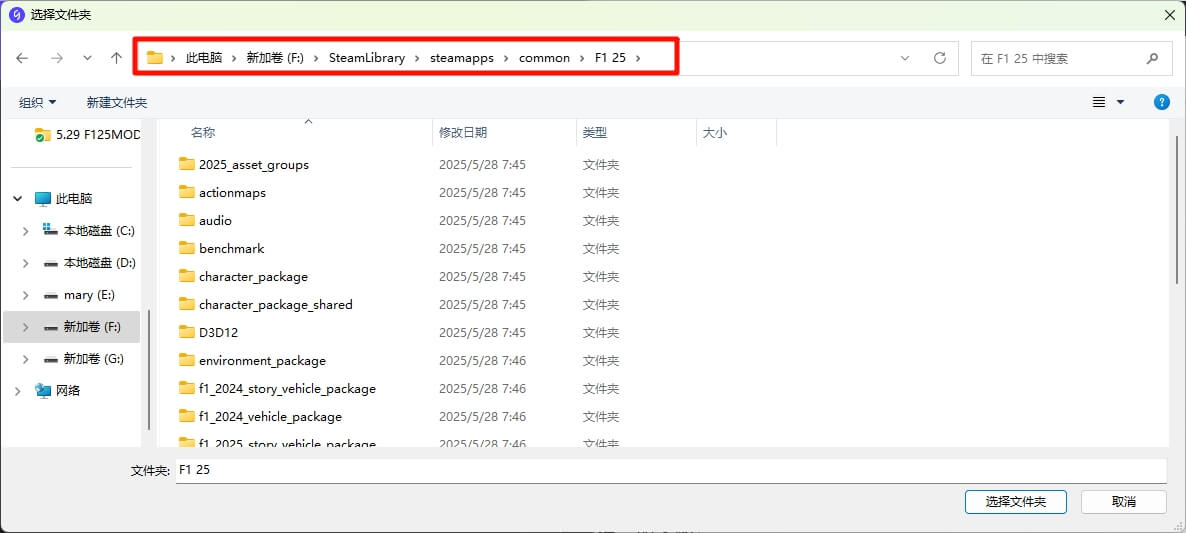
Task: Open the 组织 menu
Action: [38, 102]
